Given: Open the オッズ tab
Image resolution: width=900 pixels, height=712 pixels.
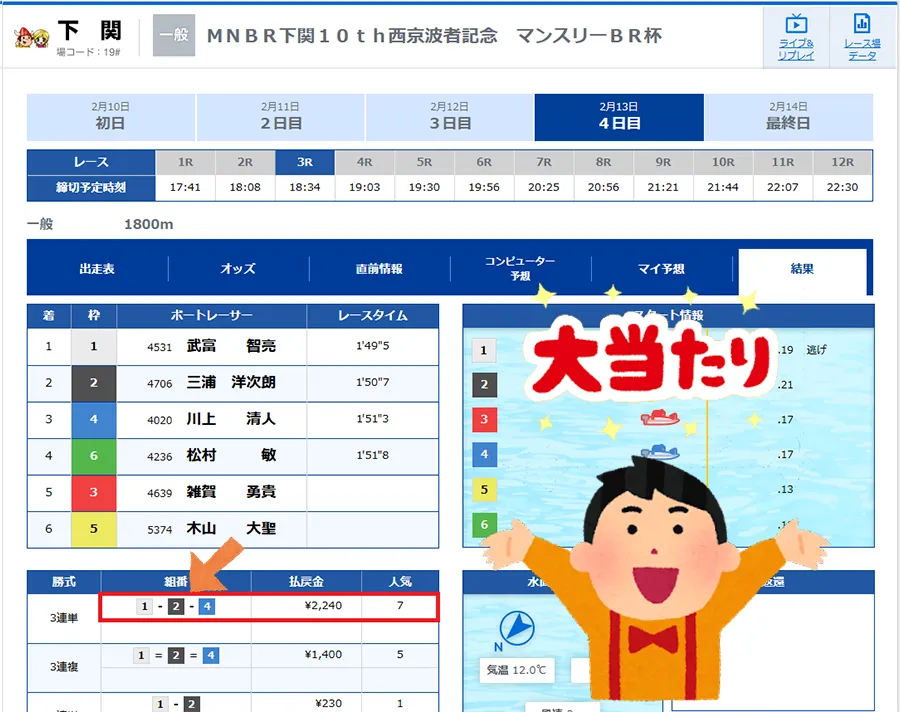Looking at the screenshot, I should pos(238,269).
